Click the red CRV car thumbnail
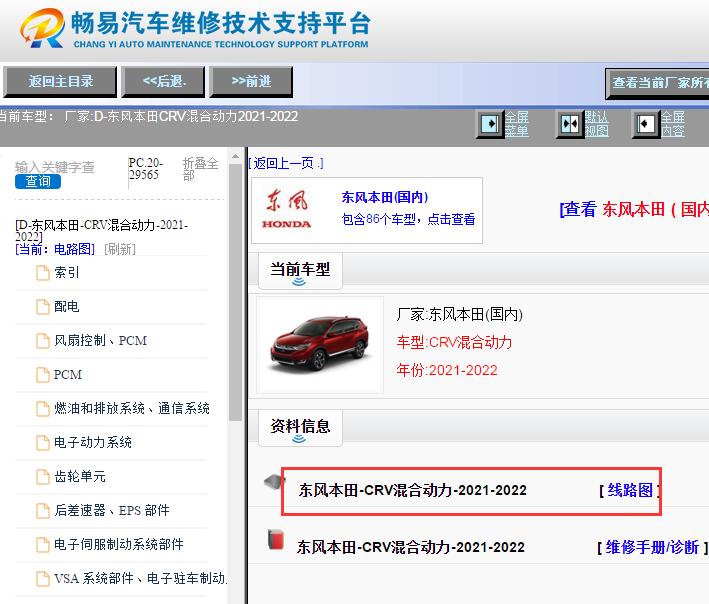The height and width of the screenshot is (604, 709). [x=320, y=344]
